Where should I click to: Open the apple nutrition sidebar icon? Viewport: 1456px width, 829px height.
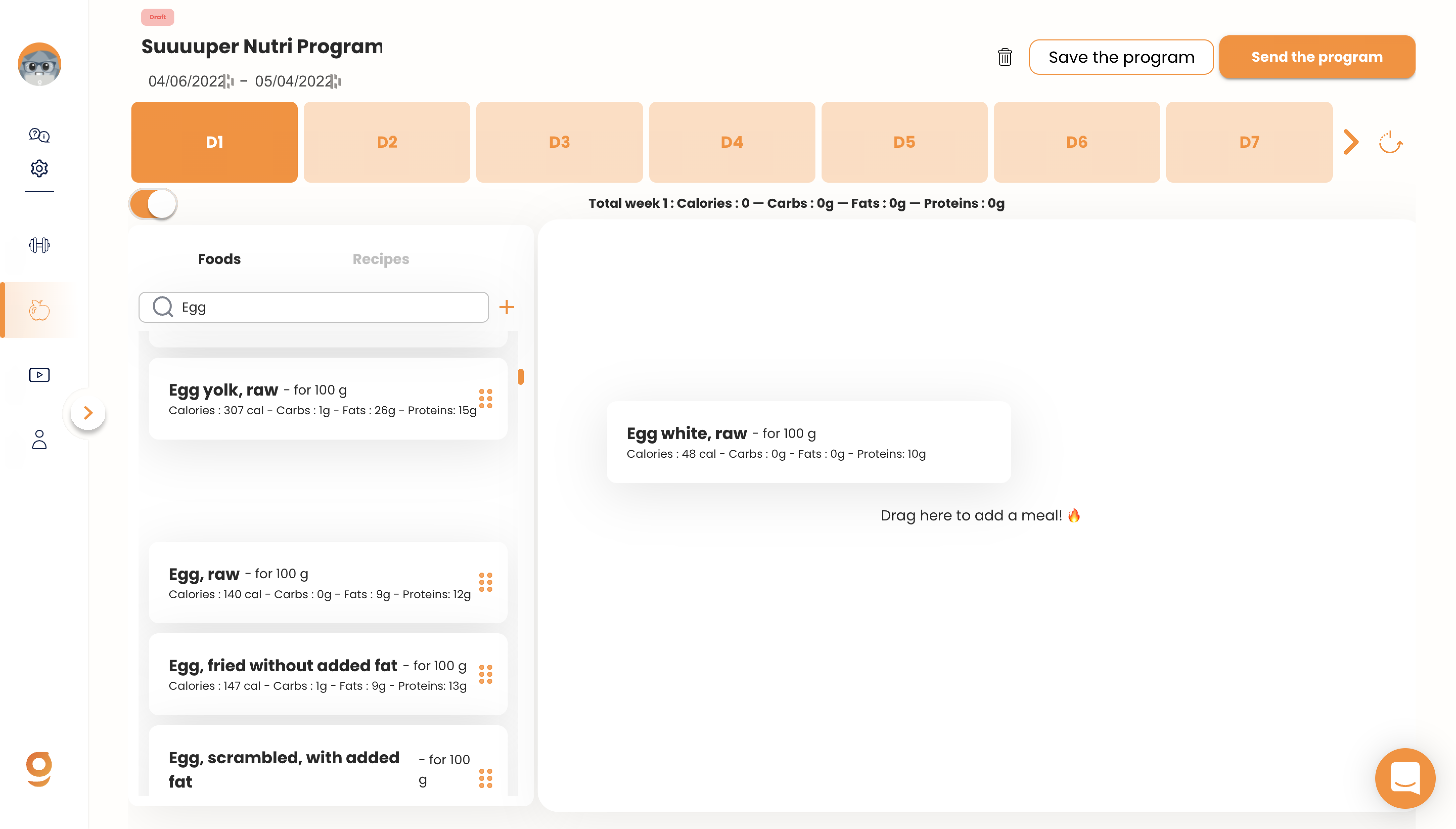pyautogui.click(x=39, y=310)
